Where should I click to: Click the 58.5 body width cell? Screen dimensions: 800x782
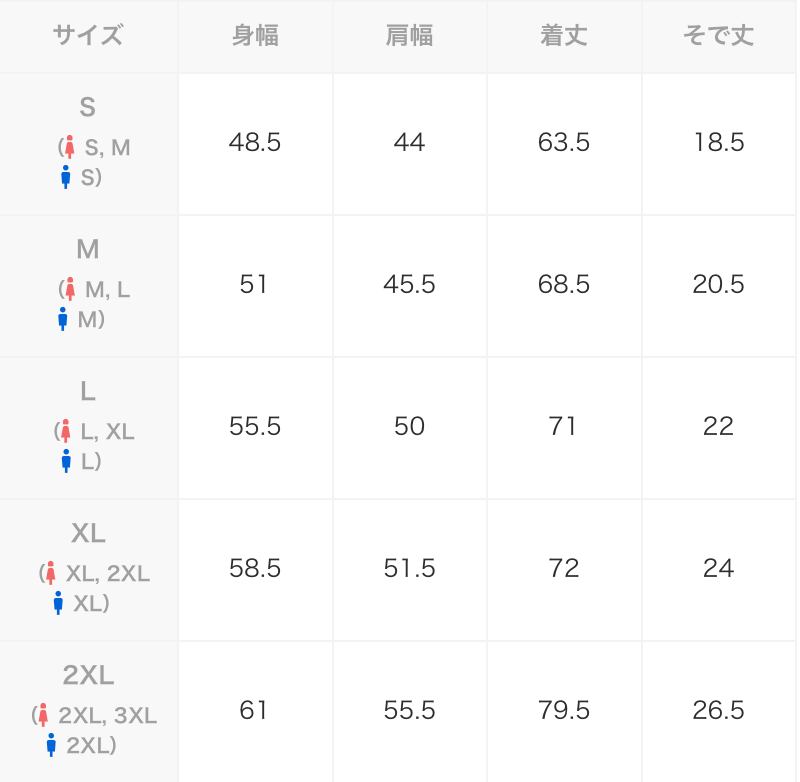click(254, 569)
